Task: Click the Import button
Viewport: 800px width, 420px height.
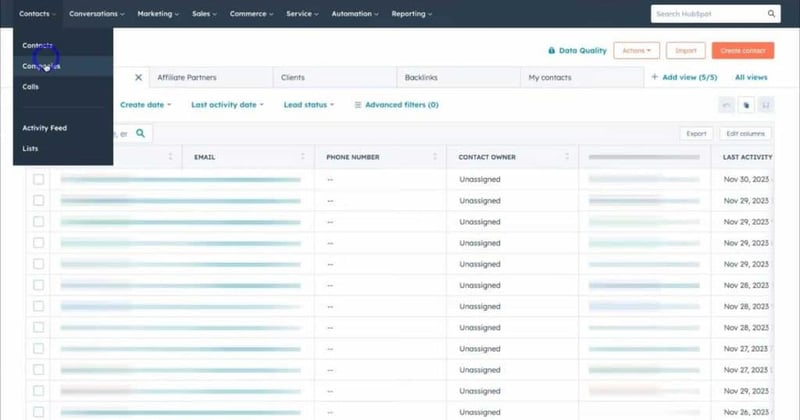Action: [685, 51]
